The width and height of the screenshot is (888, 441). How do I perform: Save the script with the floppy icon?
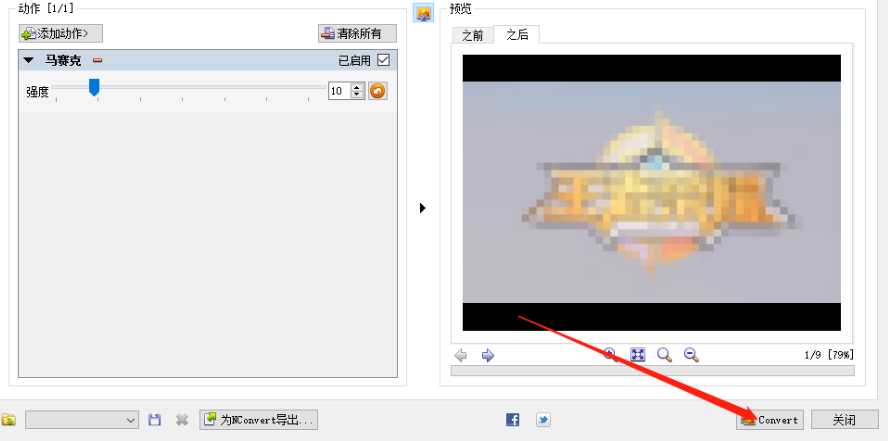tap(154, 419)
